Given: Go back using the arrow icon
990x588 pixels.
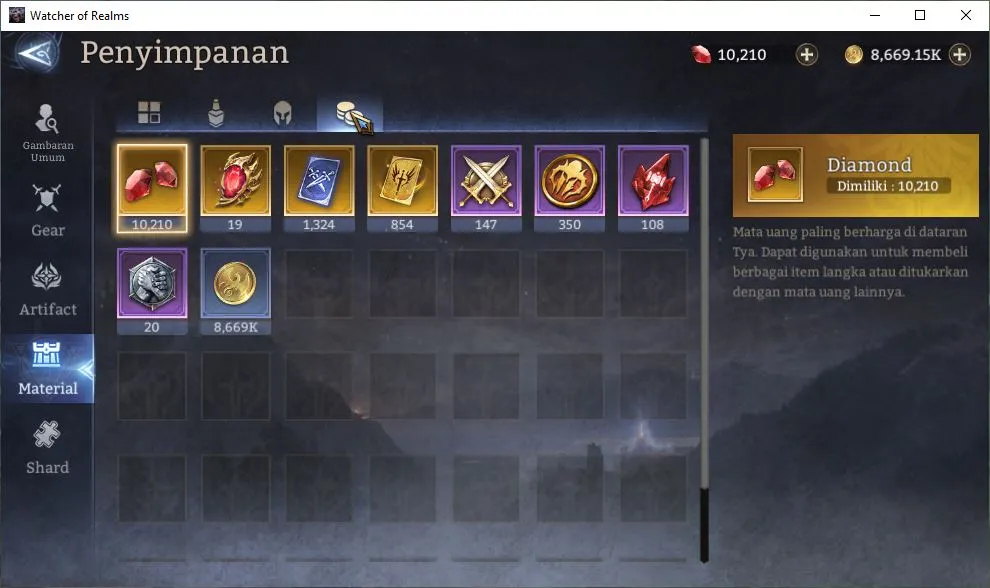Looking at the screenshot, I should [x=39, y=54].
